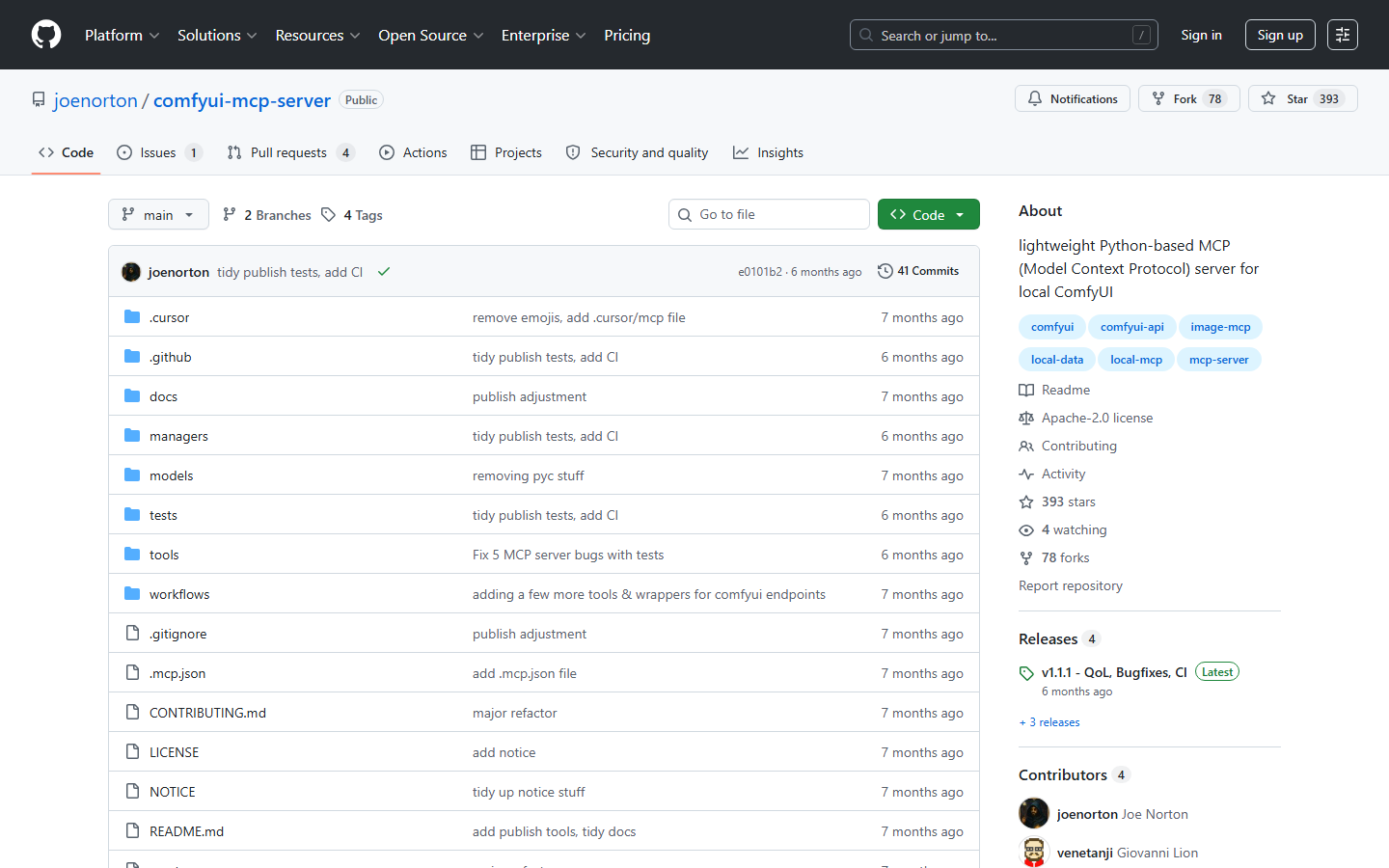Switch to the Pull requests tab
The image size is (1389, 868).
[x=291, y=152]
